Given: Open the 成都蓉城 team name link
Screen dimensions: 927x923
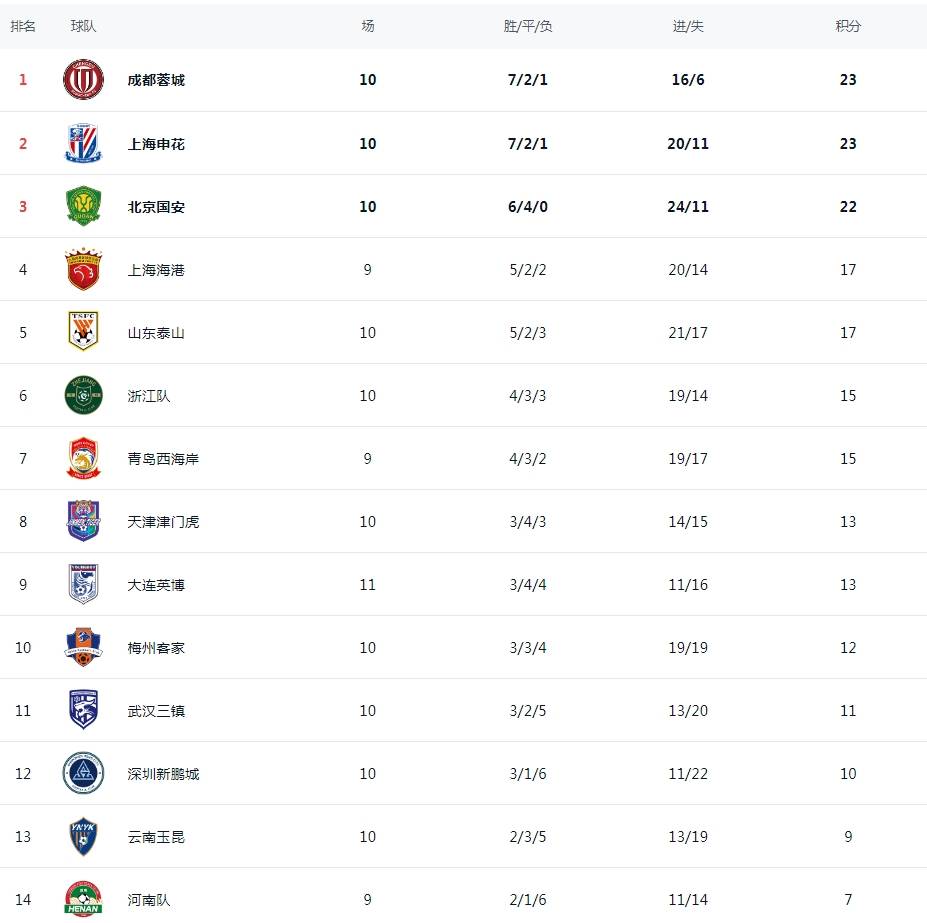Looking at the screenshot, I should [156, 80].
